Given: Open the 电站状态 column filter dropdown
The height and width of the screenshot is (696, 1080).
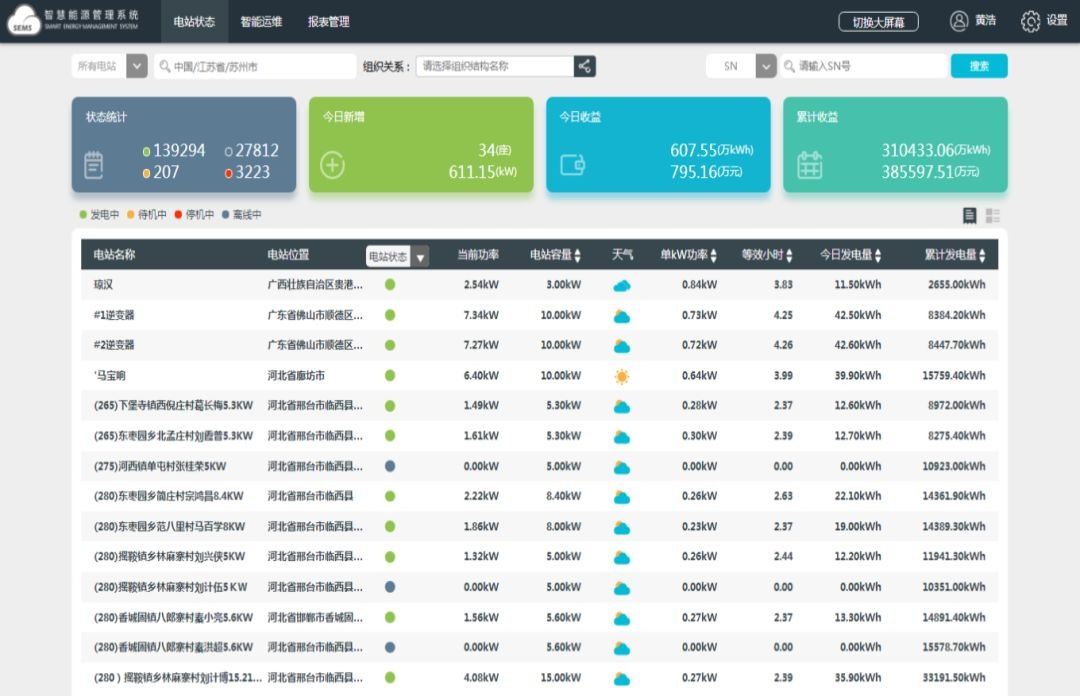Looking at the screenshot, I should (x=421, y=257).
